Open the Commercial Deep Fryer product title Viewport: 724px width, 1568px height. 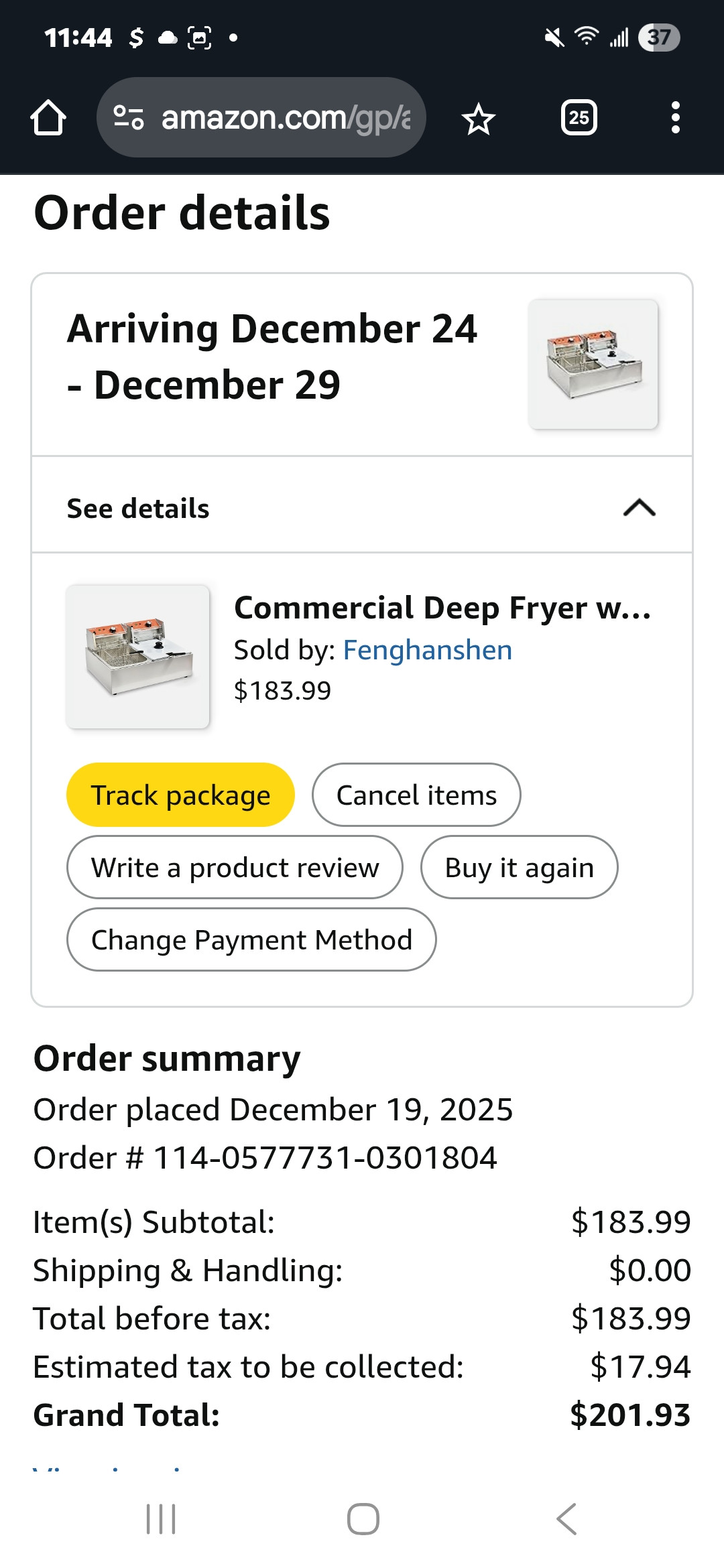tap(442, 608)
